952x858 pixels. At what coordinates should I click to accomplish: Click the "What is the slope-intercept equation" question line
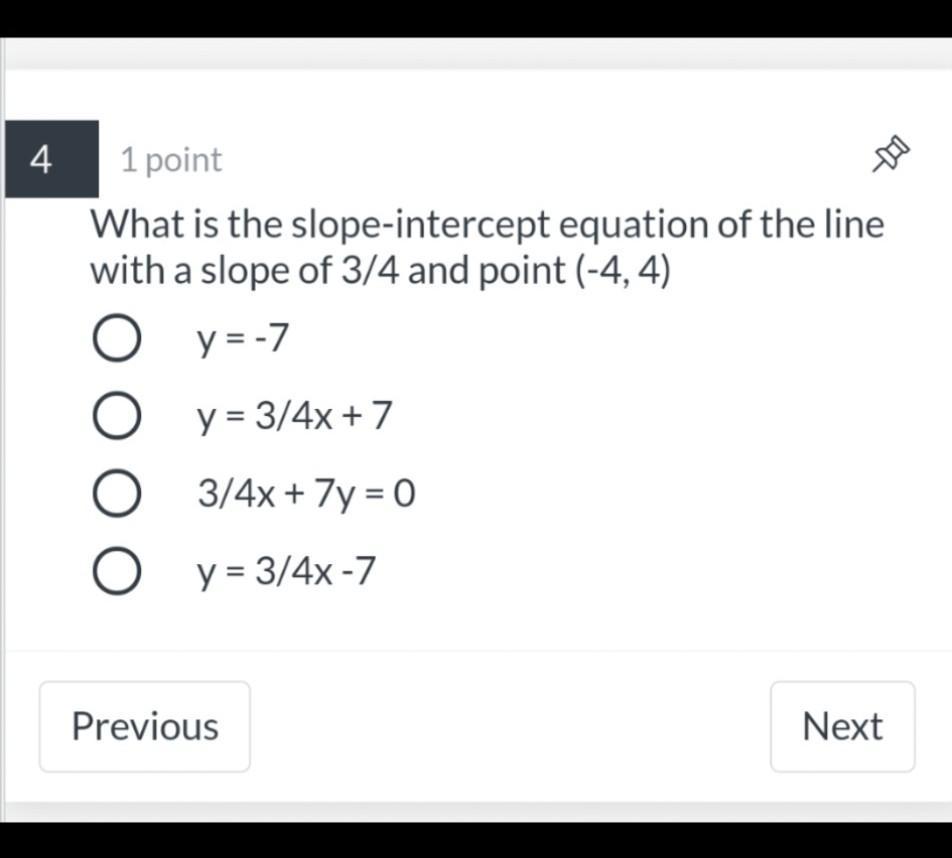point(488,225)
